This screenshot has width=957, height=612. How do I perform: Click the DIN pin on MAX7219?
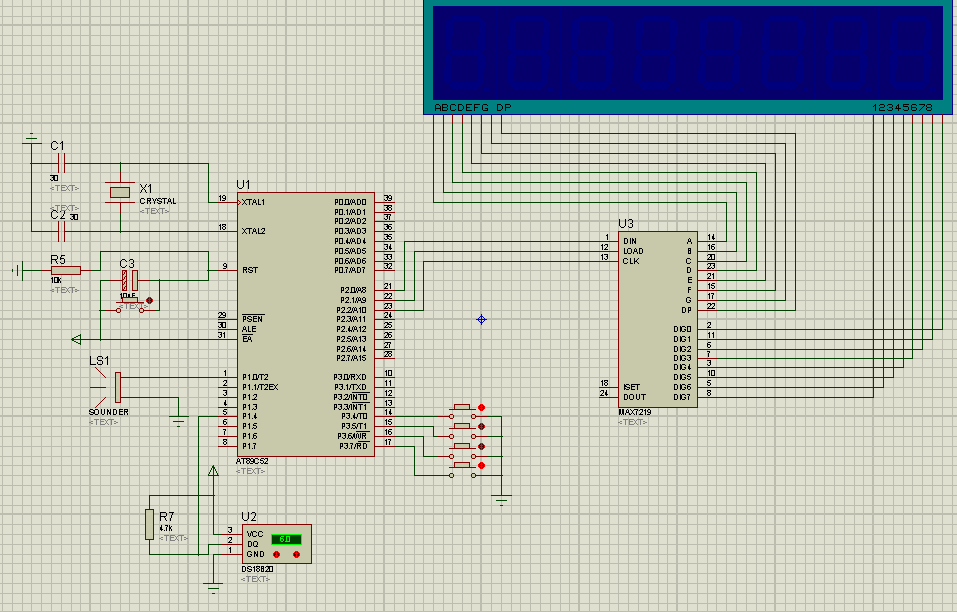pyautogui.click(x=609, y=241)
